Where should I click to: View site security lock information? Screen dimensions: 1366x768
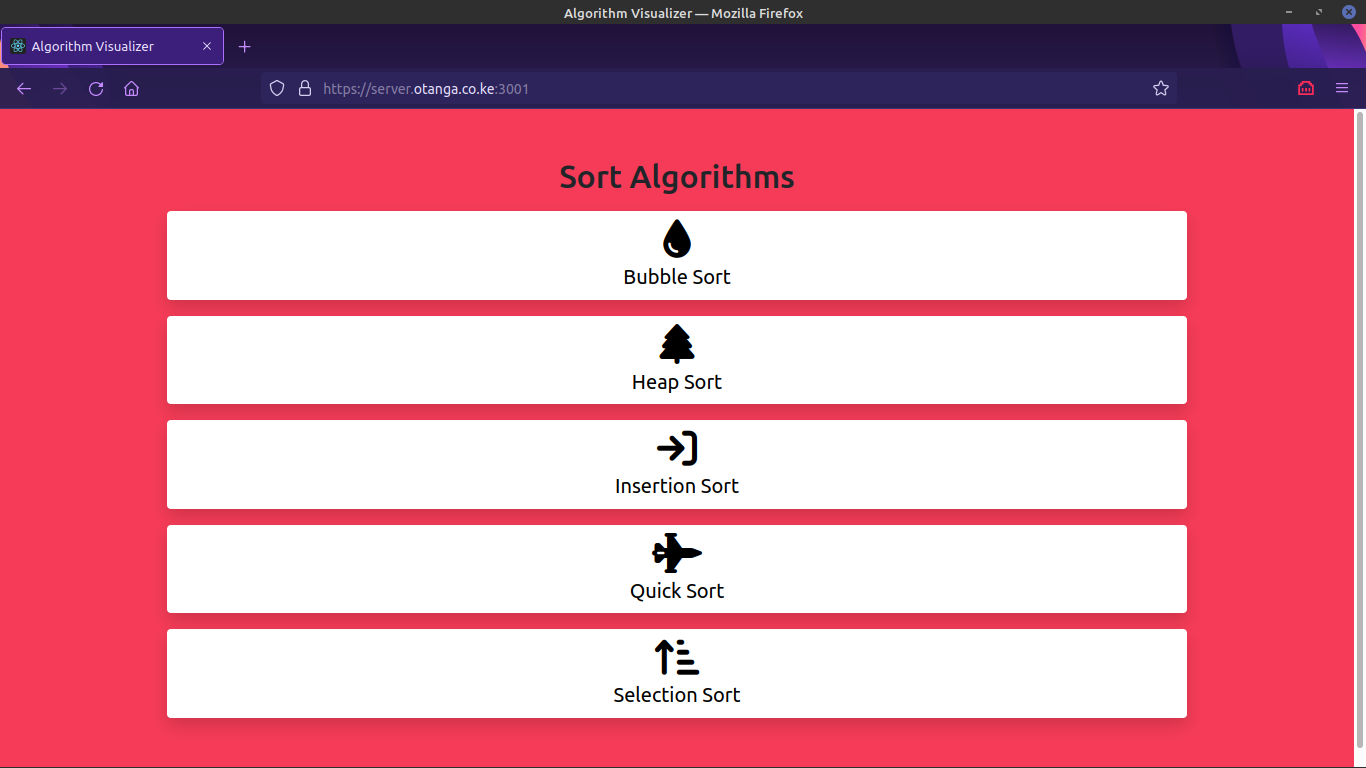[x=305, y=89]
